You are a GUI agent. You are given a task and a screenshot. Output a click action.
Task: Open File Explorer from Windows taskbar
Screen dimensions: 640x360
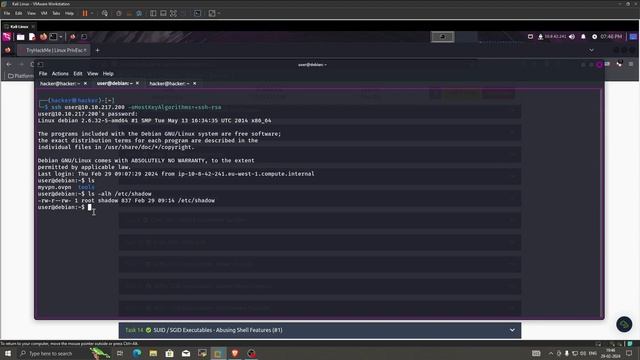pyautogui.click(x=153, y=353)
